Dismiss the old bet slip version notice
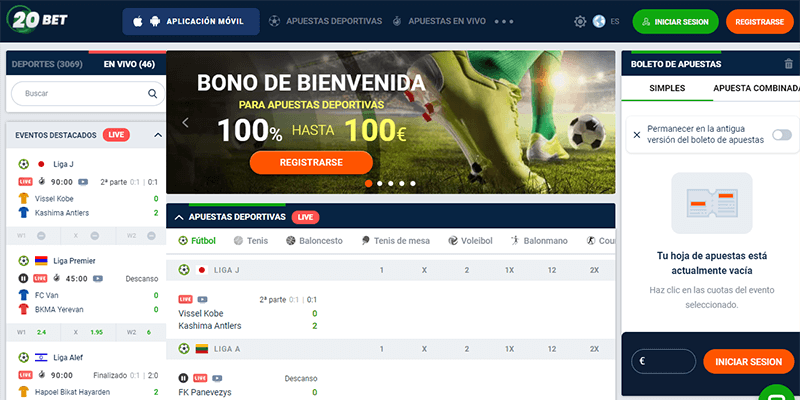Image resolution: width=800 pixels, height=400 pixels. coord(637,135)
